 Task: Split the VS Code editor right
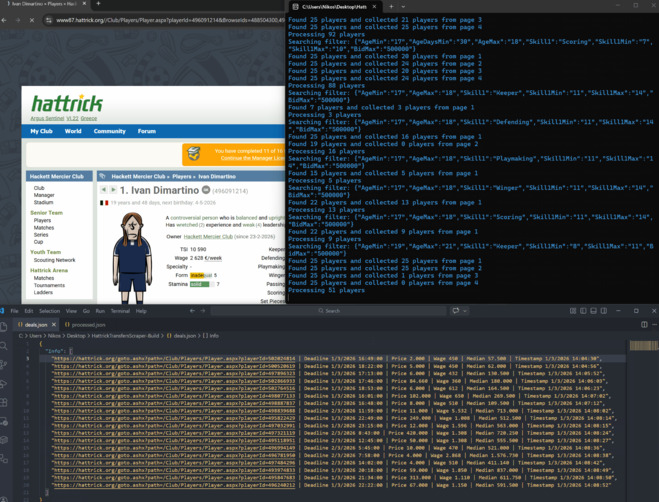(x=644, y=325)
